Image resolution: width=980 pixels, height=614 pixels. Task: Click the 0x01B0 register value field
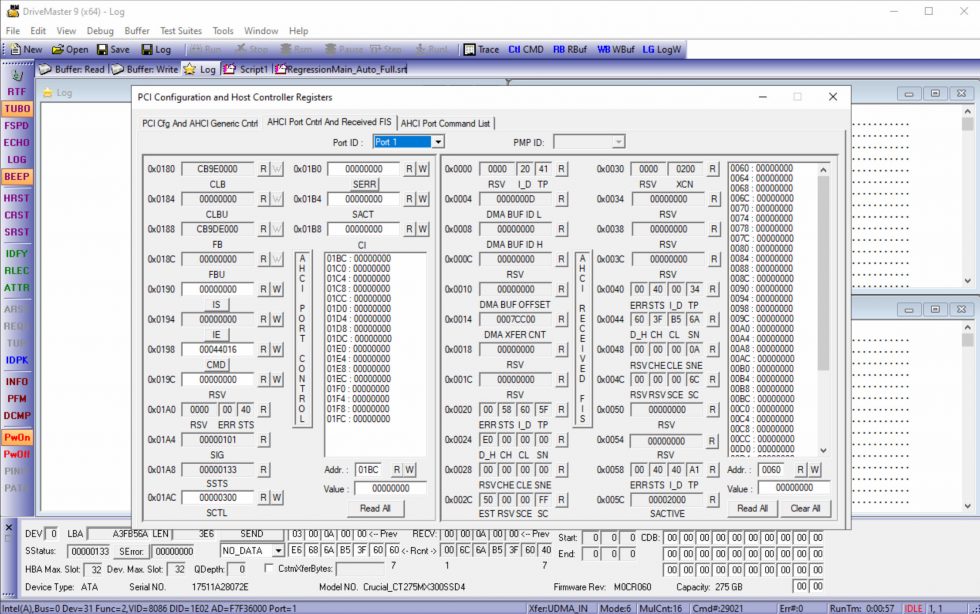pos(364,169)
